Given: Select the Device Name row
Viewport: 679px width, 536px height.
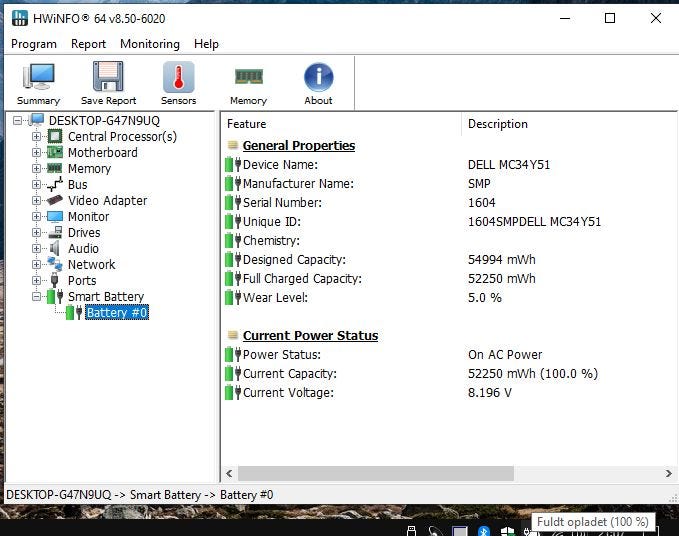Looking at the screenshot, I should (x=449, y=165).
